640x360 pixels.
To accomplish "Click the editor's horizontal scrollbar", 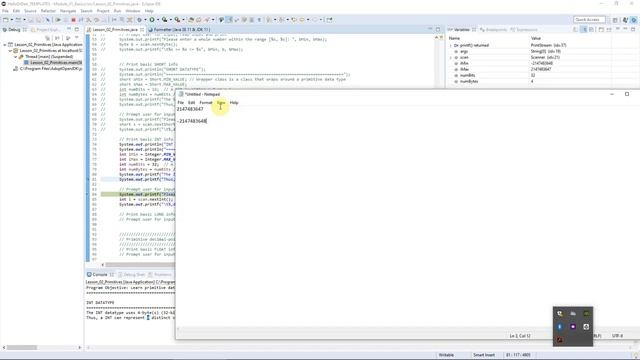I will point(139,264).
